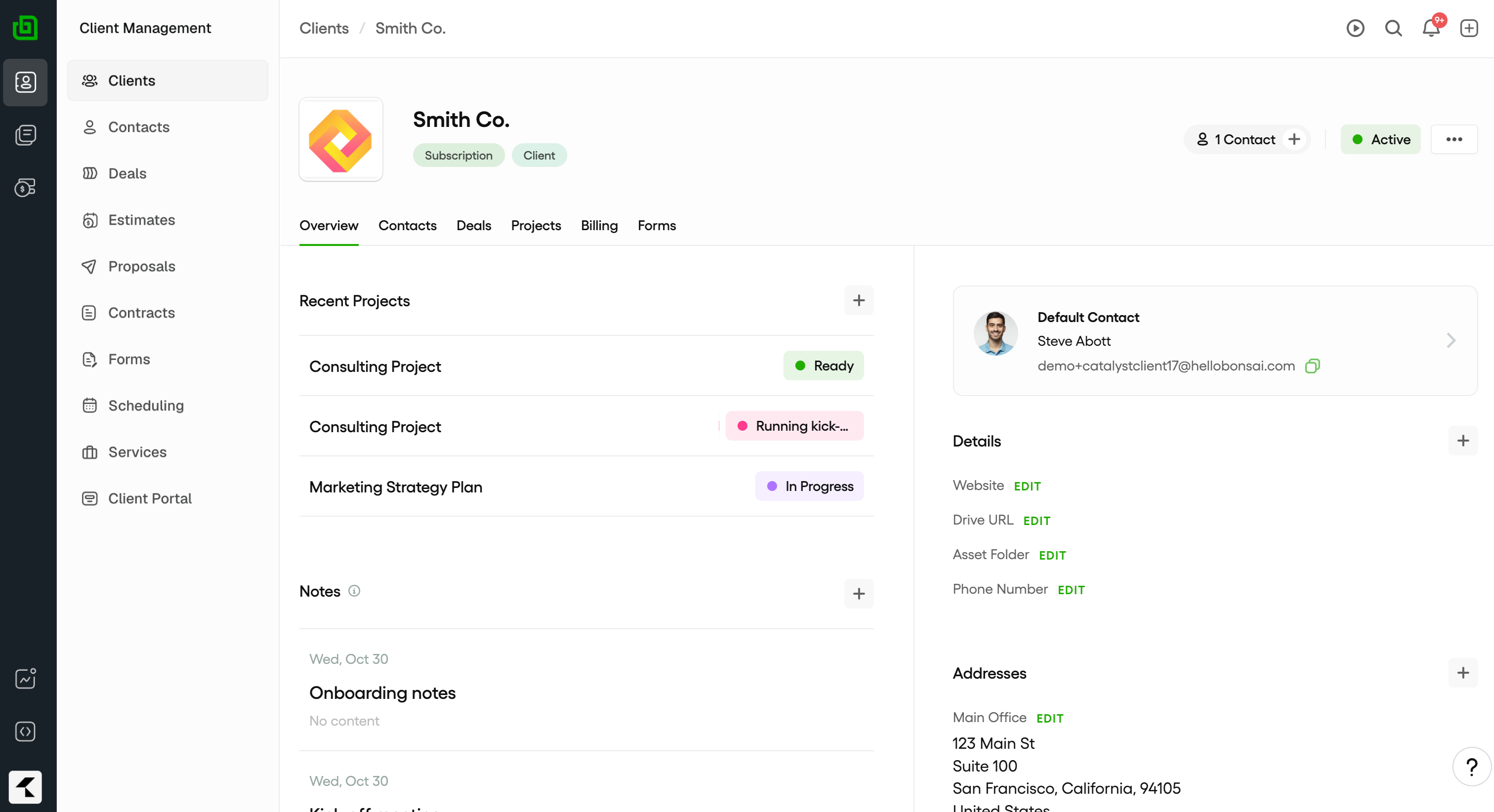
Task: Click the Smith Co. logo thumbnail
Action: click(x=340, y=140)
